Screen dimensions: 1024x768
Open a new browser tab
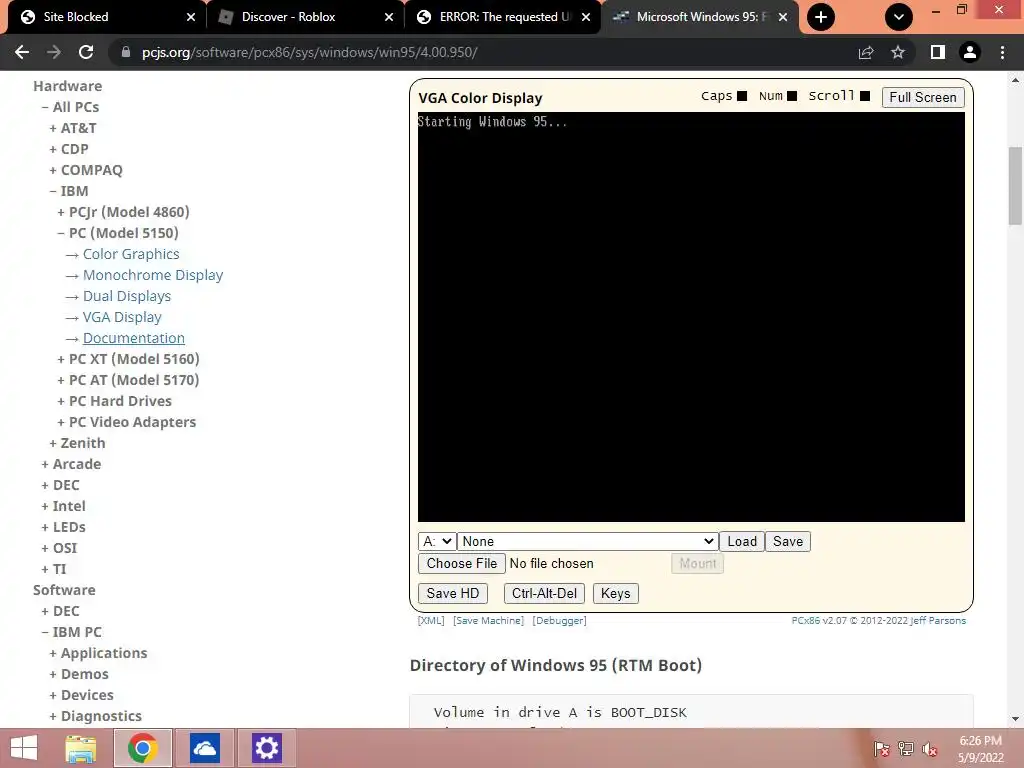[821, 17]
